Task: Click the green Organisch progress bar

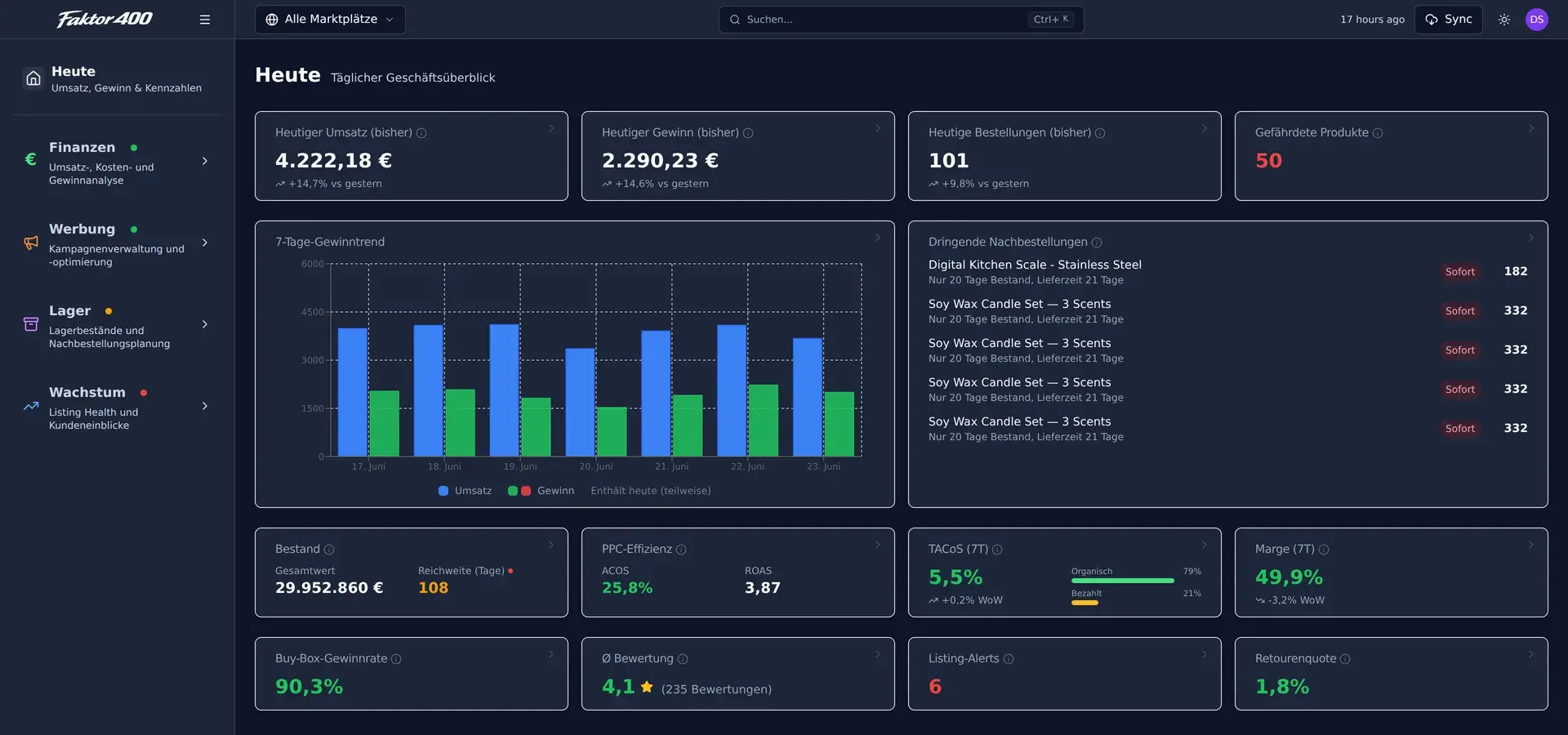Action: (x=1122, y=581)
